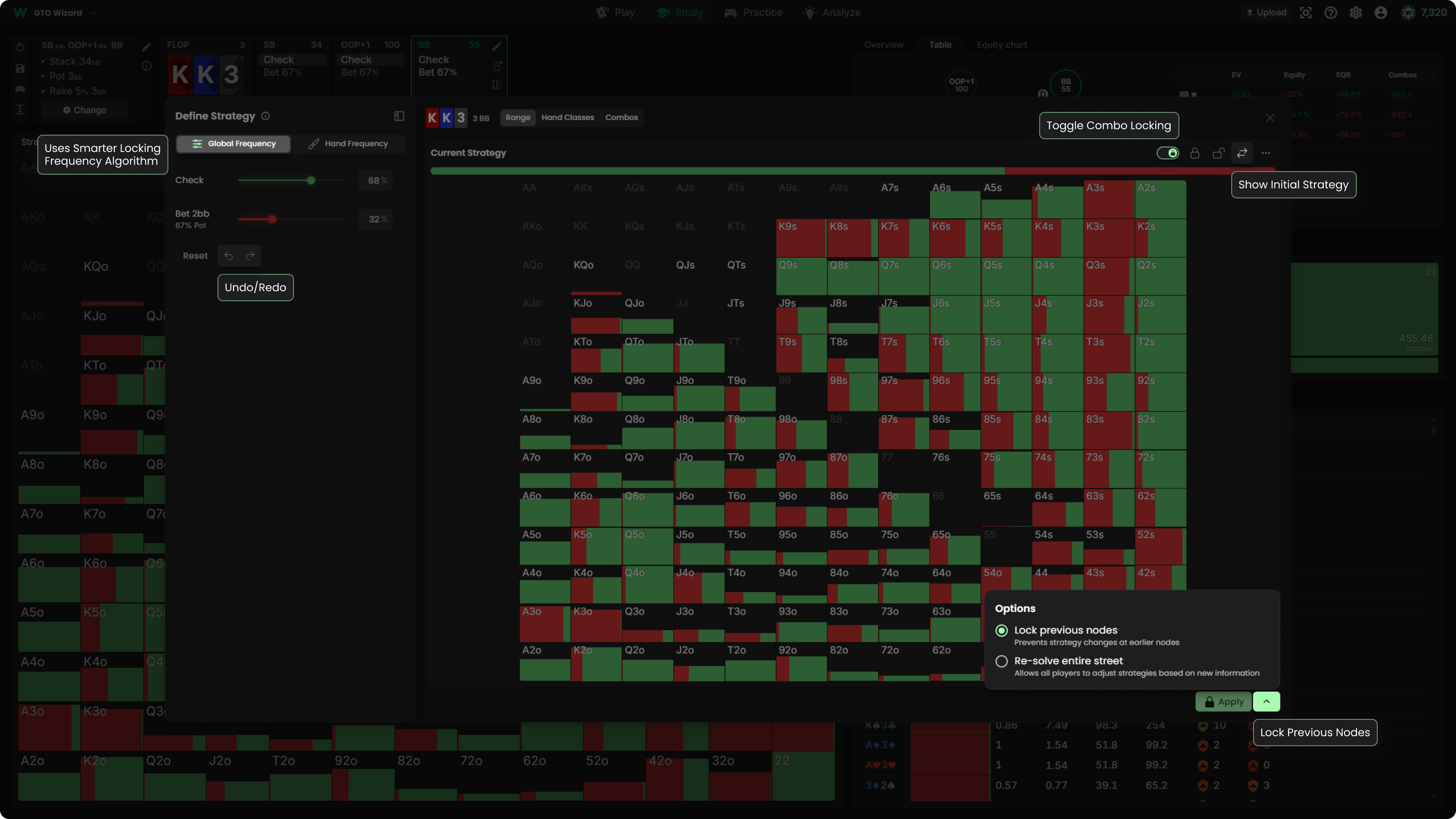Open the Change settings dropdown
Screen dimensions: 1456x819
[85, 110]
